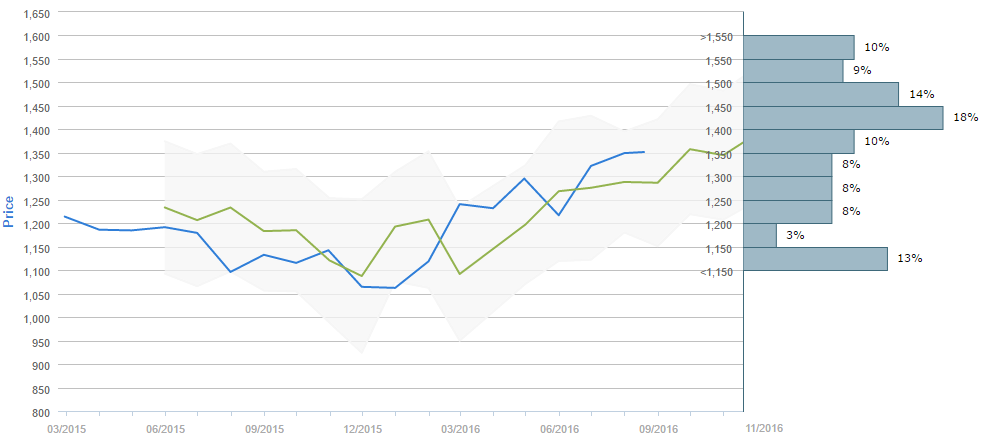988x437 pixels.
Task: Click the Price y-axis title
Action: pos(10,211)
